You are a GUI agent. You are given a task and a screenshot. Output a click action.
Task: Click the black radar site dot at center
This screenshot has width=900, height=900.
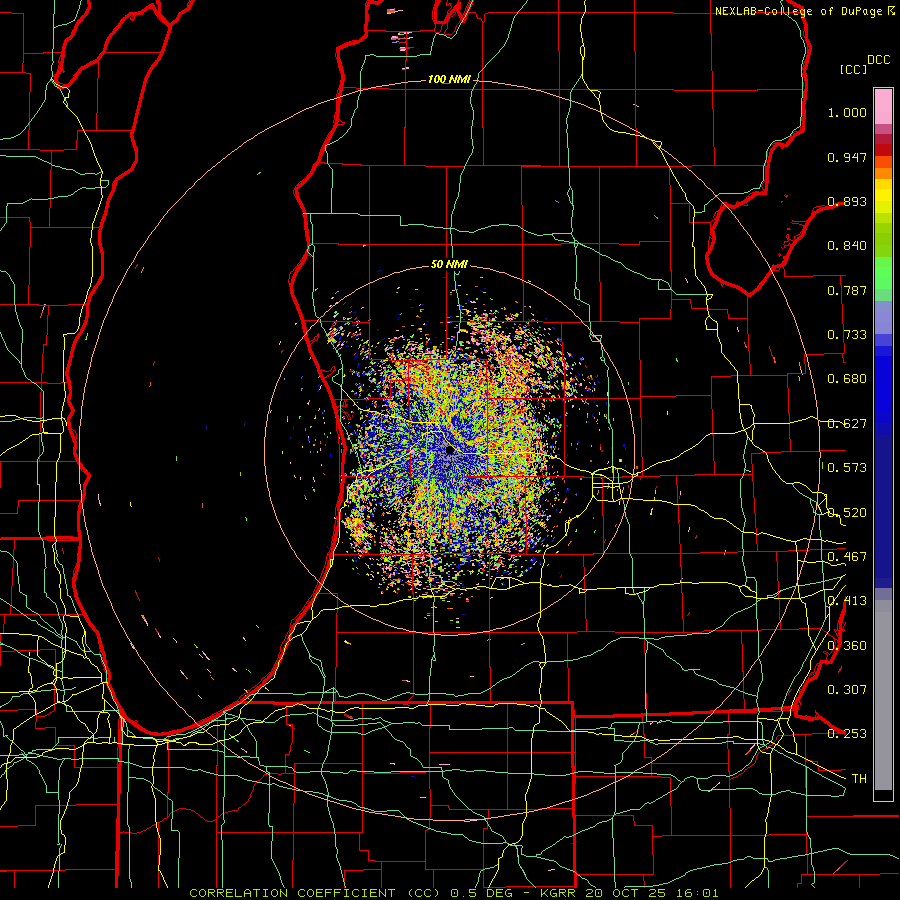[450, 451]
